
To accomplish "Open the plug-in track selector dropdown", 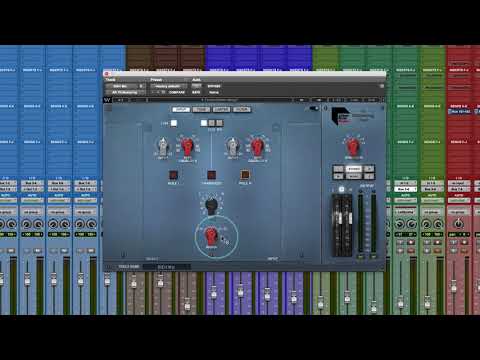I will click(x=125, y=86).
